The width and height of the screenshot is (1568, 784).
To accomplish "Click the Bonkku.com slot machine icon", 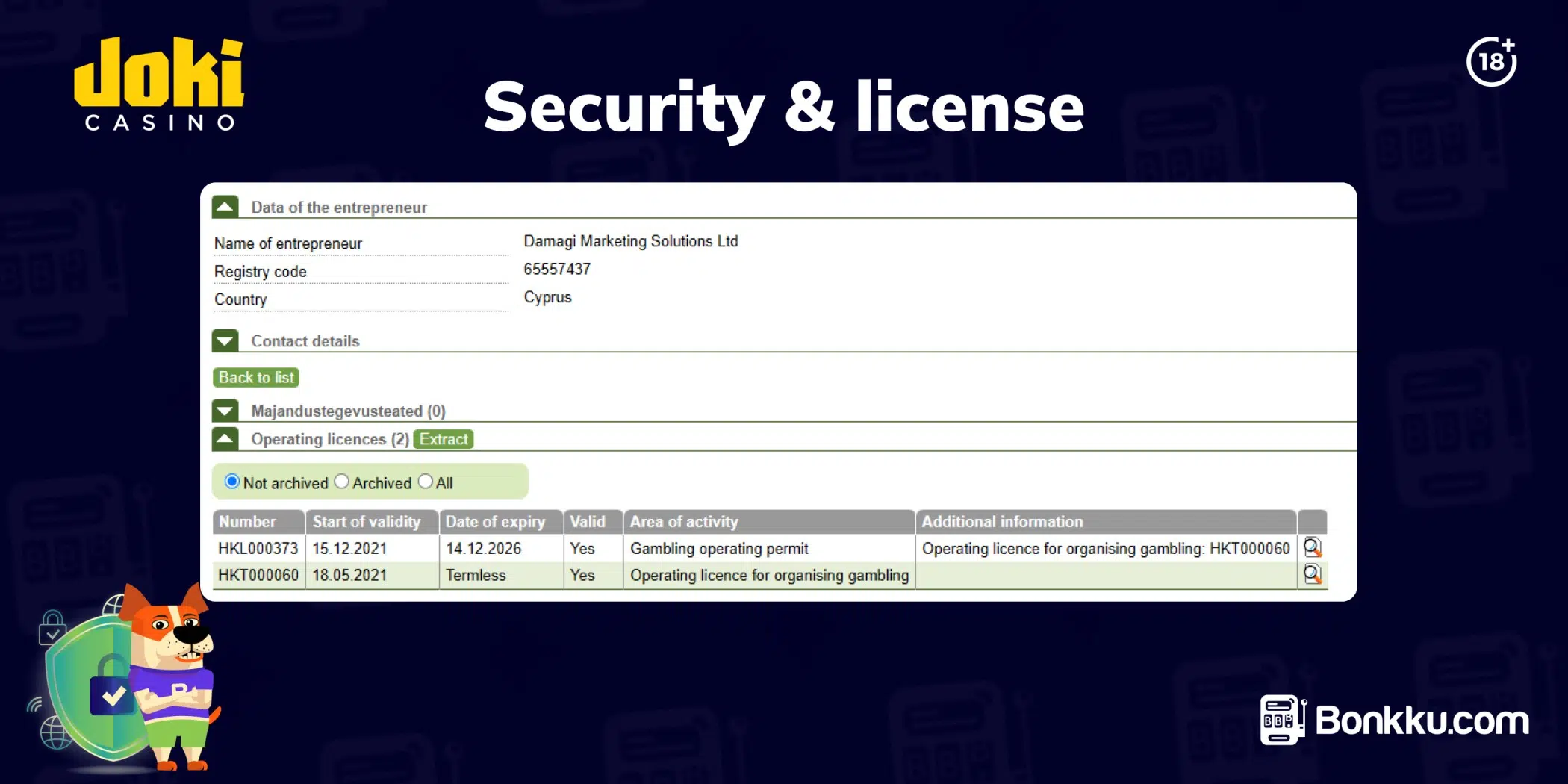I will pos(1281,720).
